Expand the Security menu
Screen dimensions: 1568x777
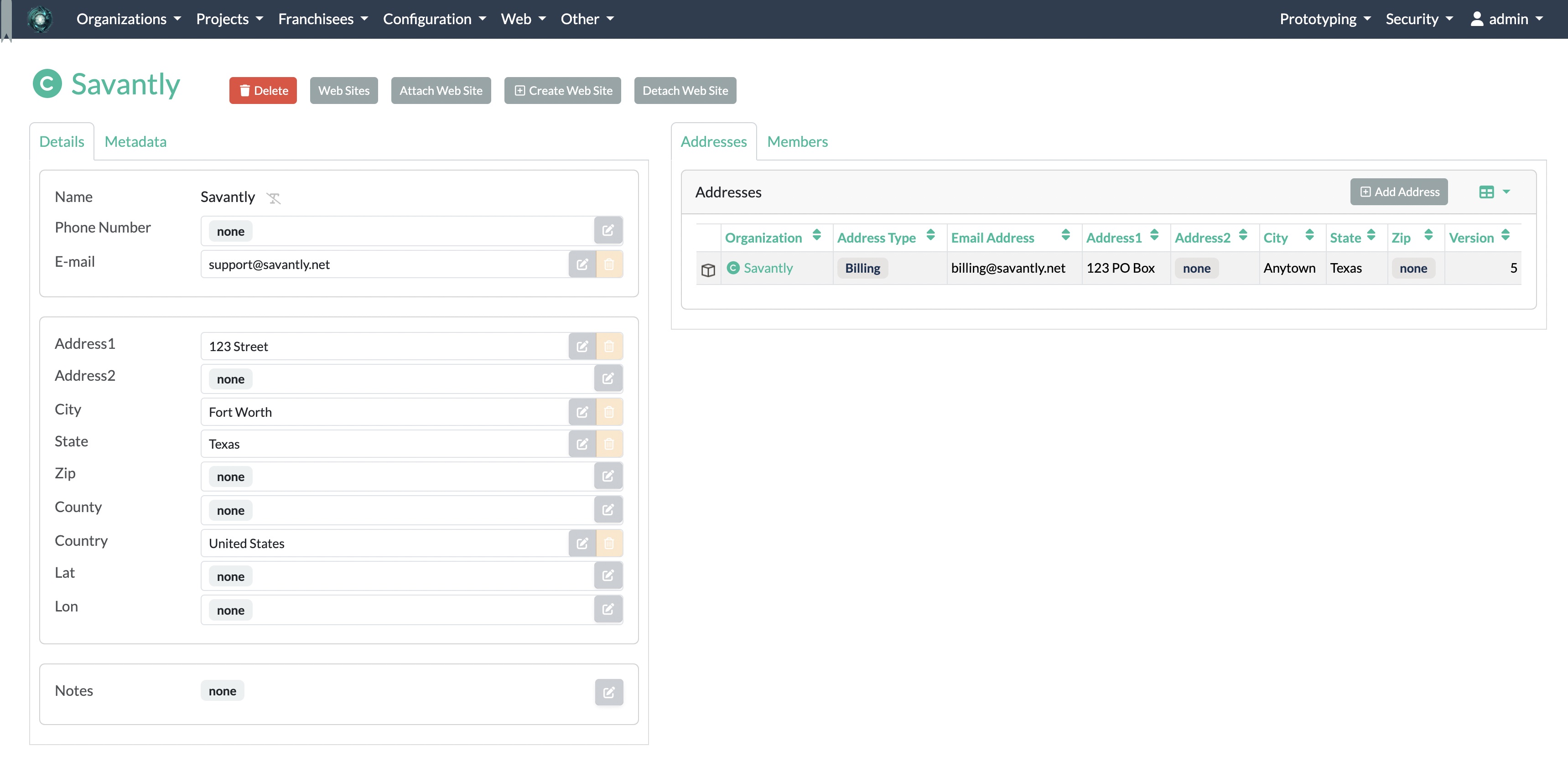tap(1419, 19)
